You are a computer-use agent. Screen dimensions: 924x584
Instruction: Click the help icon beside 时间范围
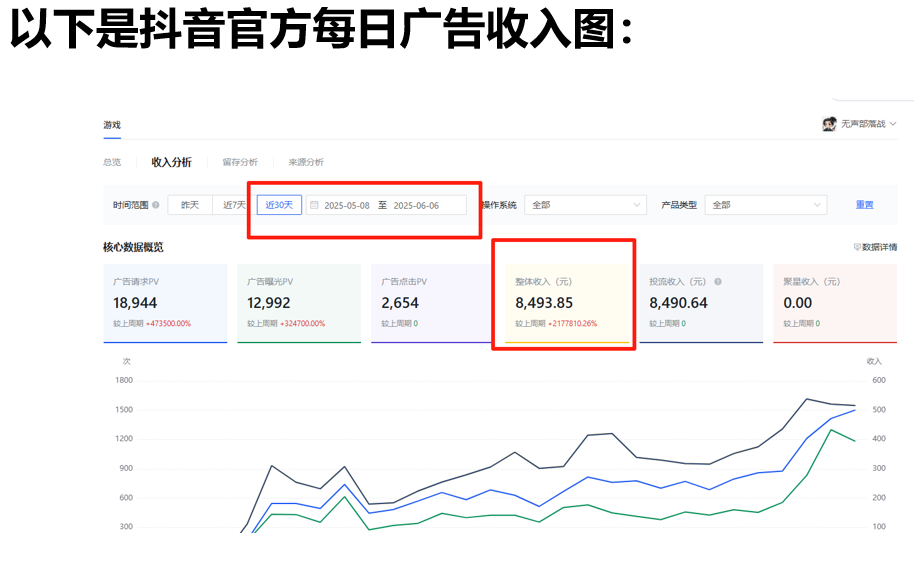click(155, 205)
